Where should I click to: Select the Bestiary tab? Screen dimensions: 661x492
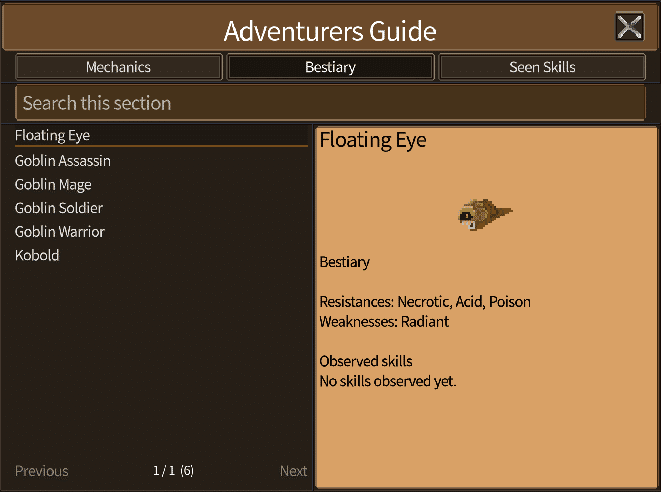330,67
